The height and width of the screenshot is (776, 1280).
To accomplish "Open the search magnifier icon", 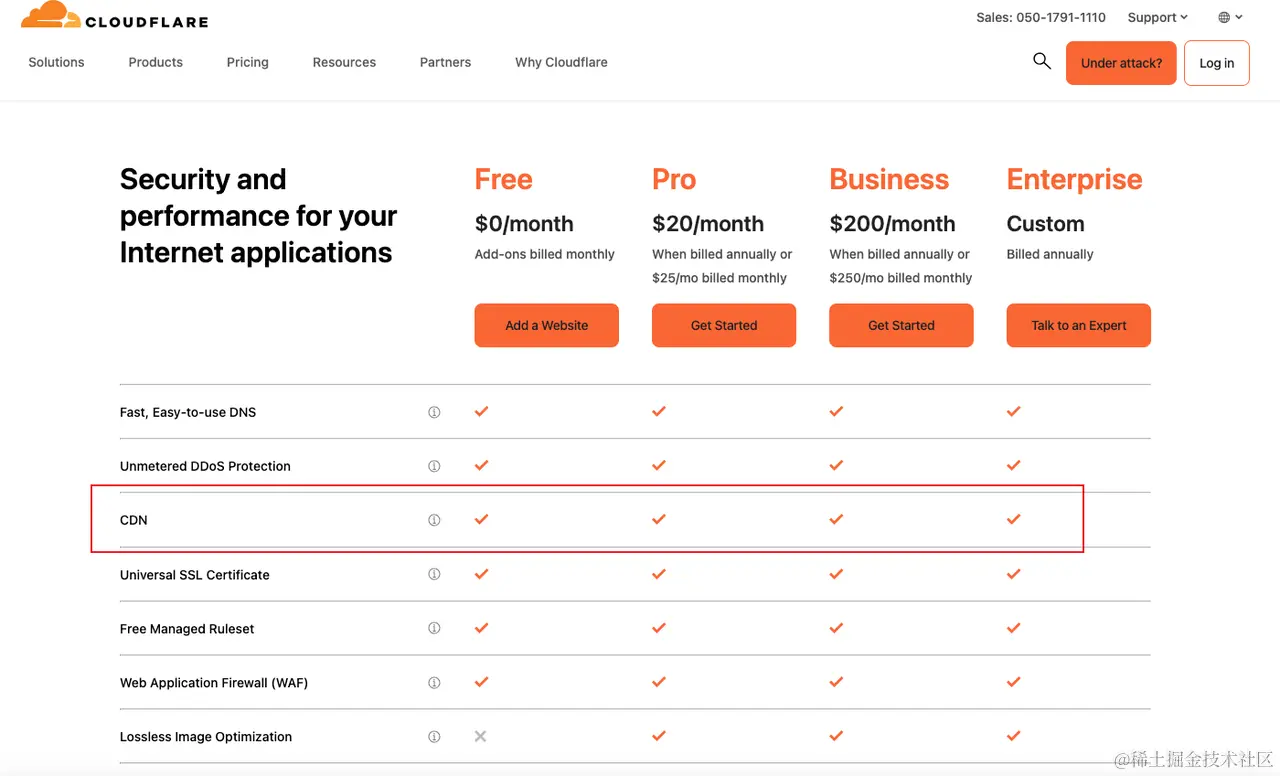I will (x=1042, y=61).
